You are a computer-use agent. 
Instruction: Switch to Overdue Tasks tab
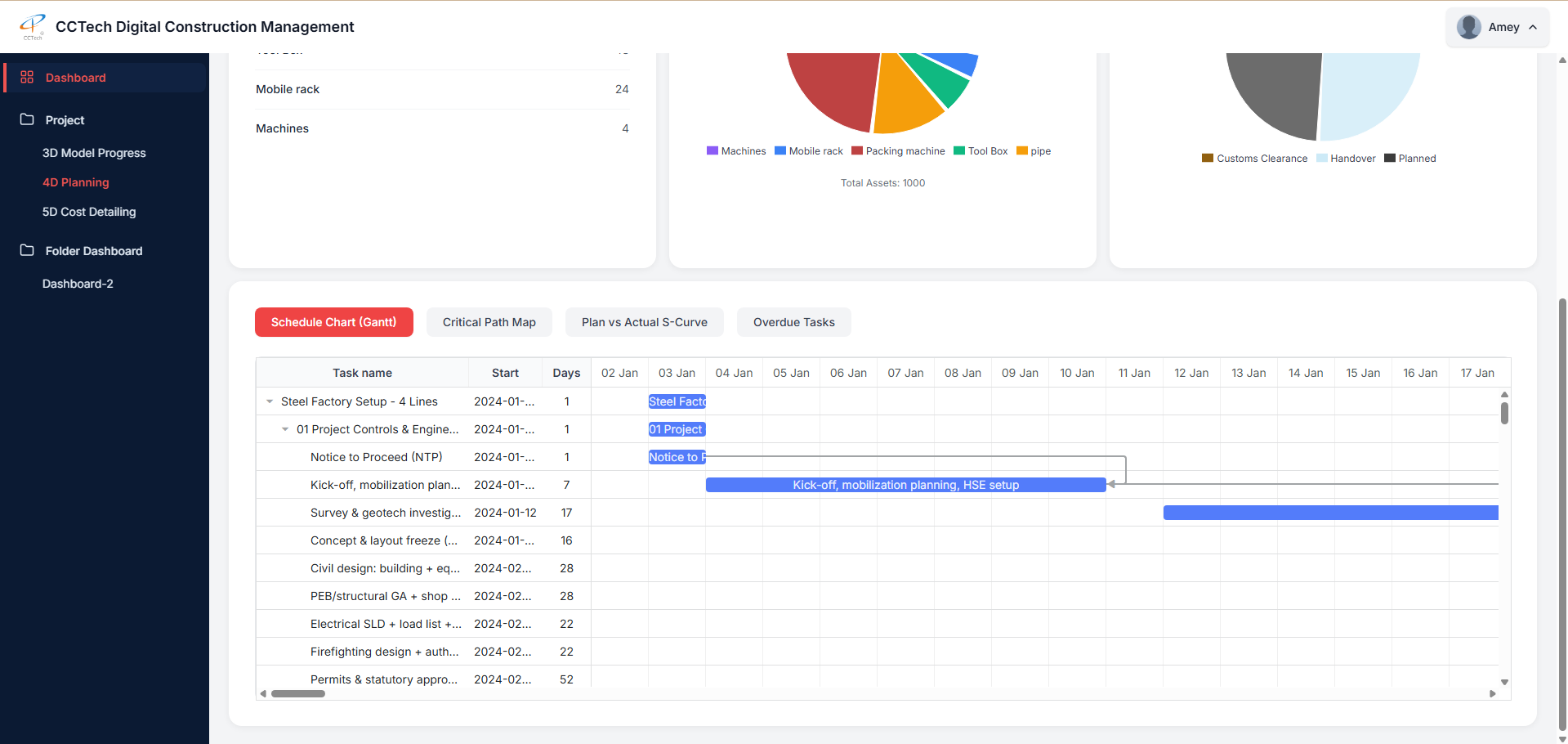(794, 322)
